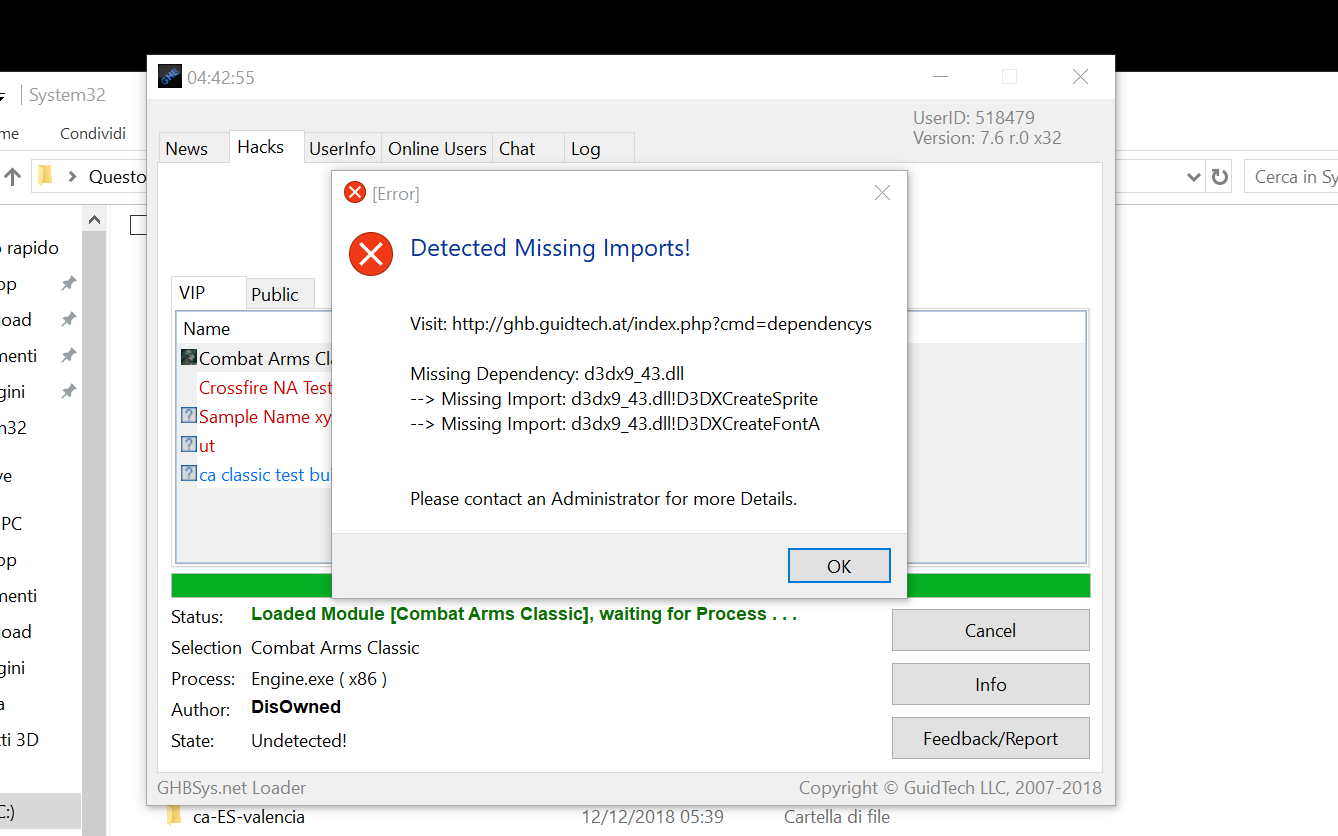
Task: Switch to Online Users tab
Action: [437, 148]
